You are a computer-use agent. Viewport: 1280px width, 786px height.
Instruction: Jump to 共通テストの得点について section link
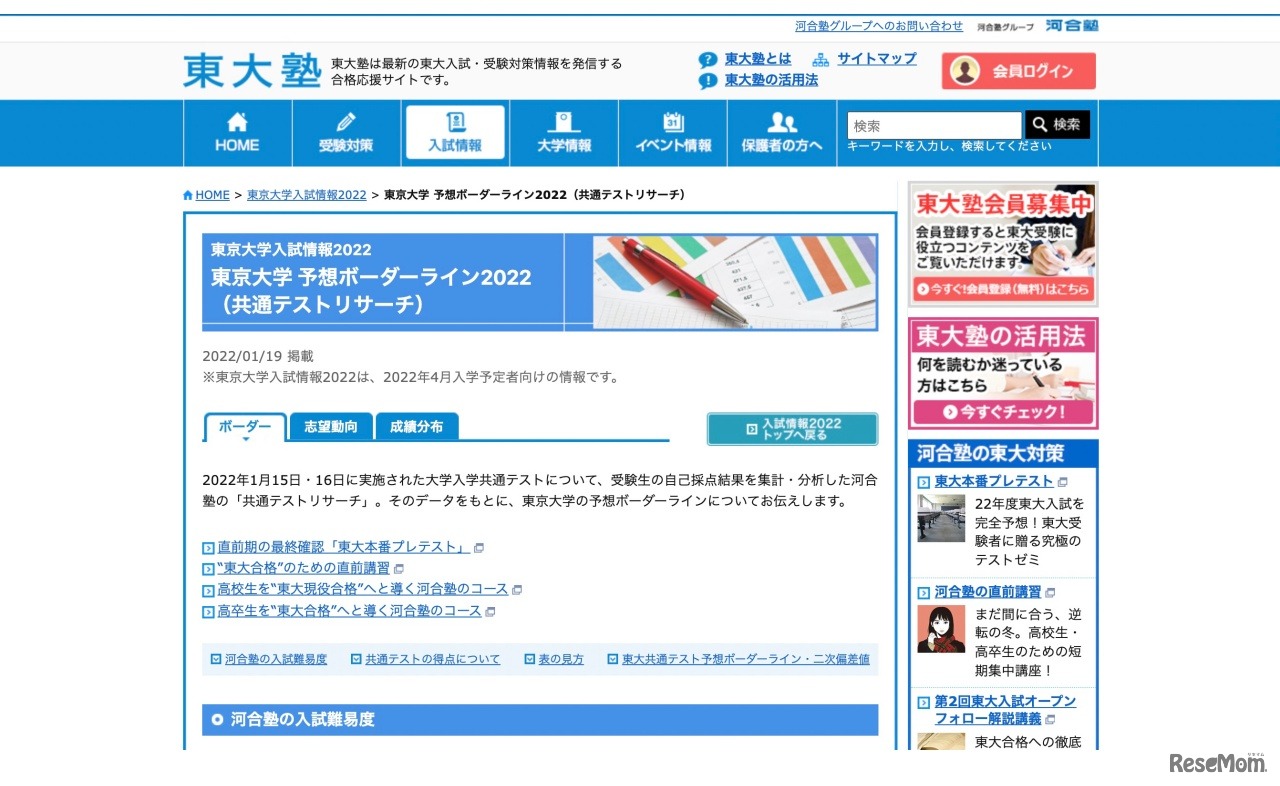(433, 660)
